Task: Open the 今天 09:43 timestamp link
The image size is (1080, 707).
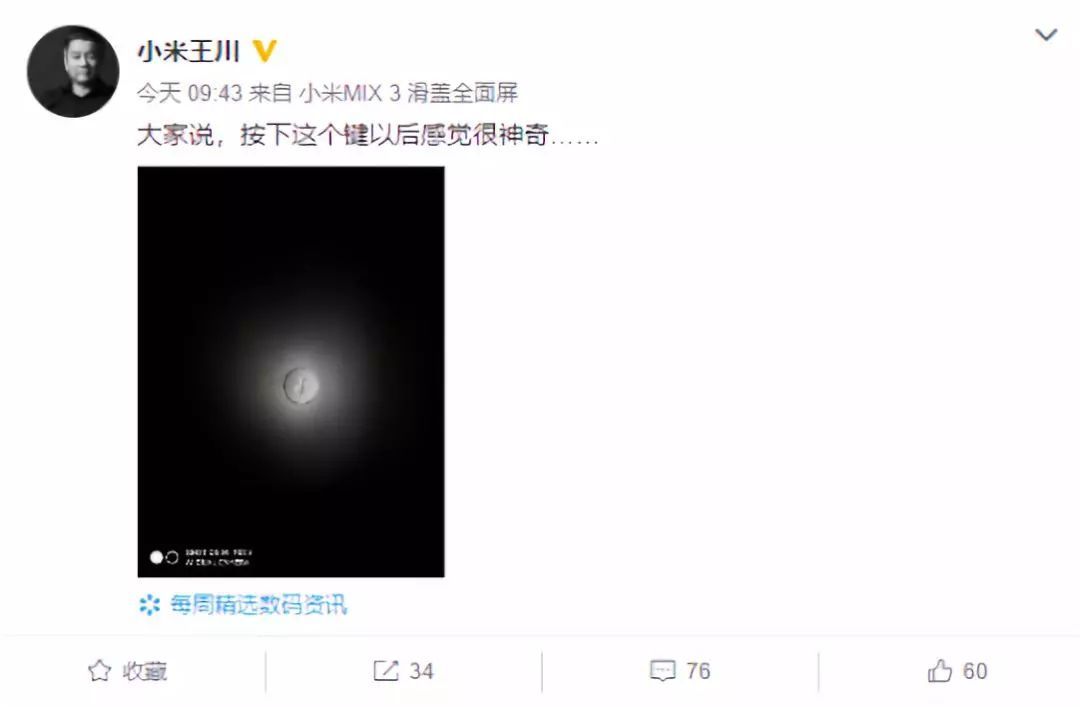Action: 189,92
